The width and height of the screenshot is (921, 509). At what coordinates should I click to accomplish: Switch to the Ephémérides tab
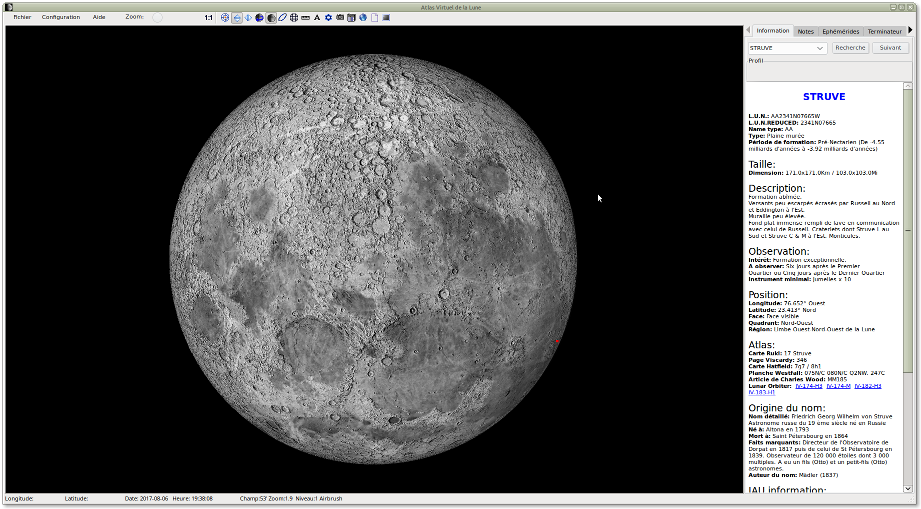click(x=841, y=31)
